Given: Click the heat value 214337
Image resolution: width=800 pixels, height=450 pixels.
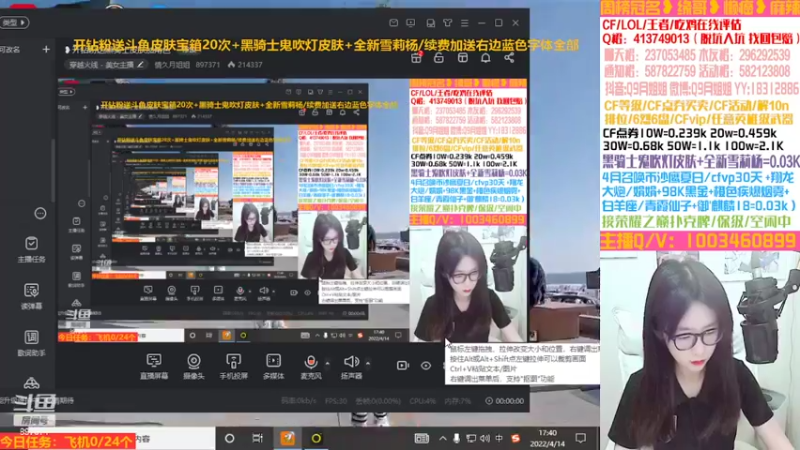Looking at the screenshot, I should click(245, 65).
